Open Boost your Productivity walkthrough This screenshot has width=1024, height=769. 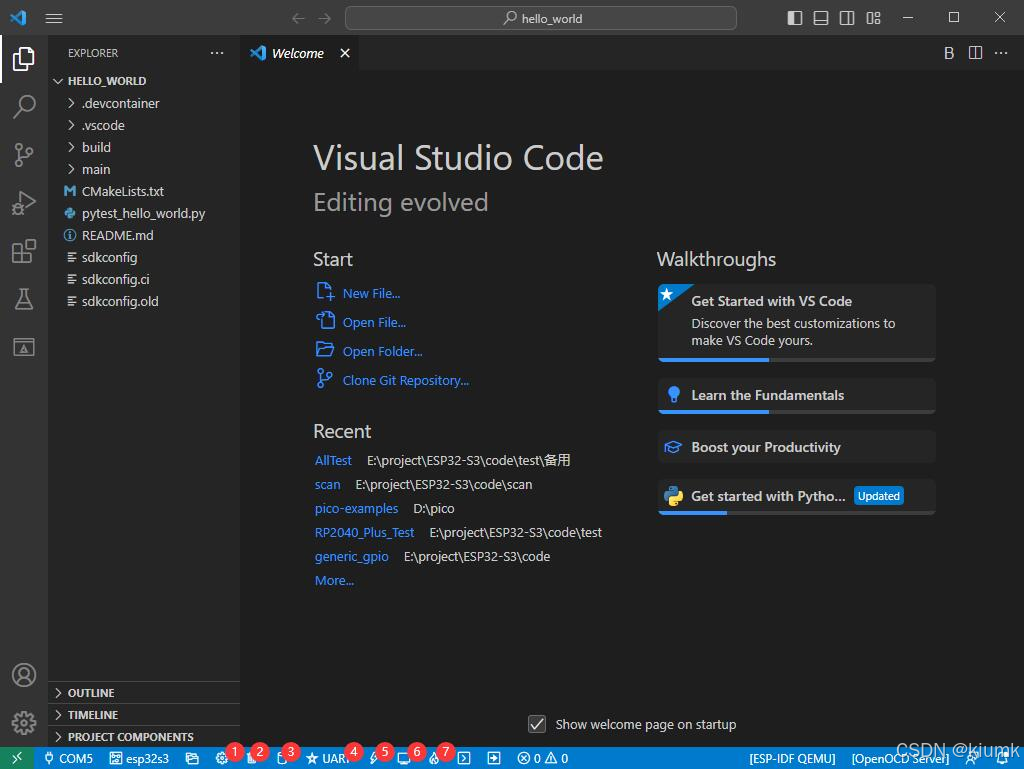click(x=797, y=447)
